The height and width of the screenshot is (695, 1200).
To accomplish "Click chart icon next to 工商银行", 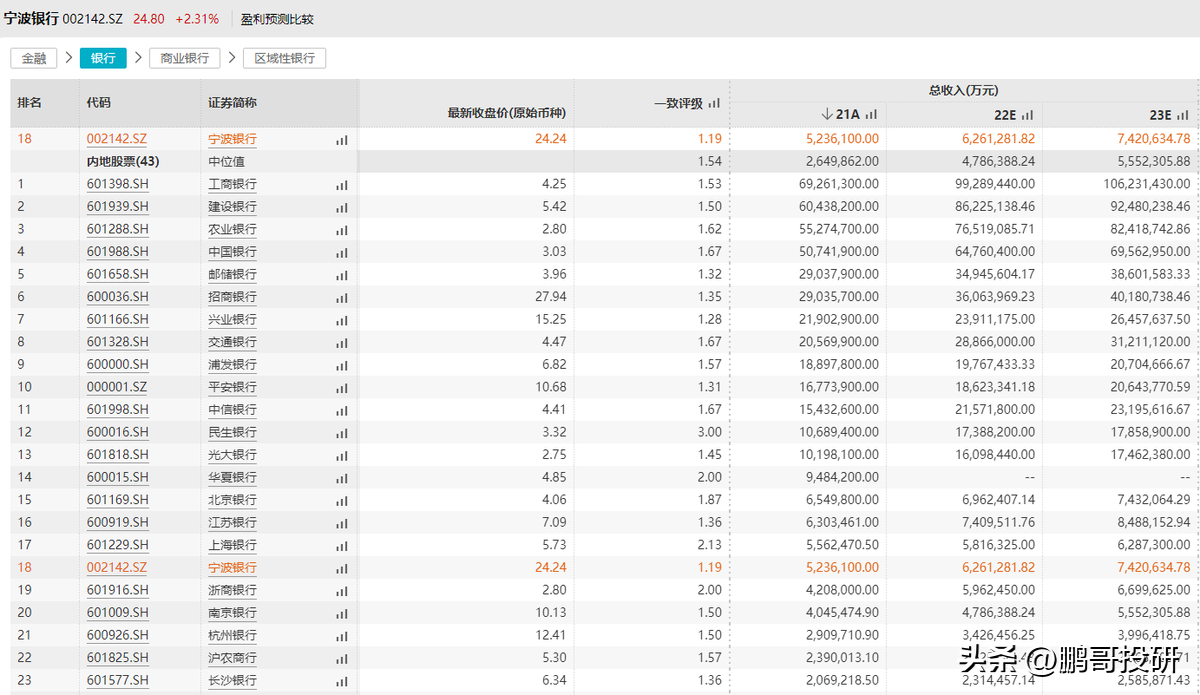I will 342,185.
